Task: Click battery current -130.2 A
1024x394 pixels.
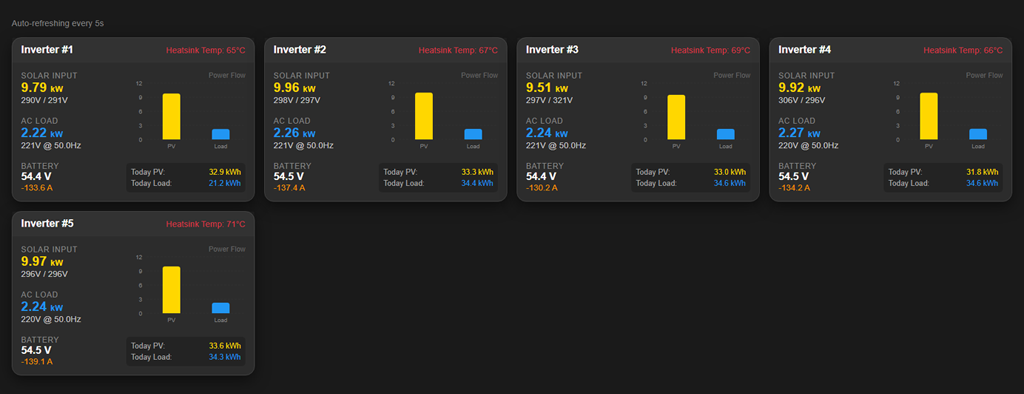Action: click(x=542, y=188)
